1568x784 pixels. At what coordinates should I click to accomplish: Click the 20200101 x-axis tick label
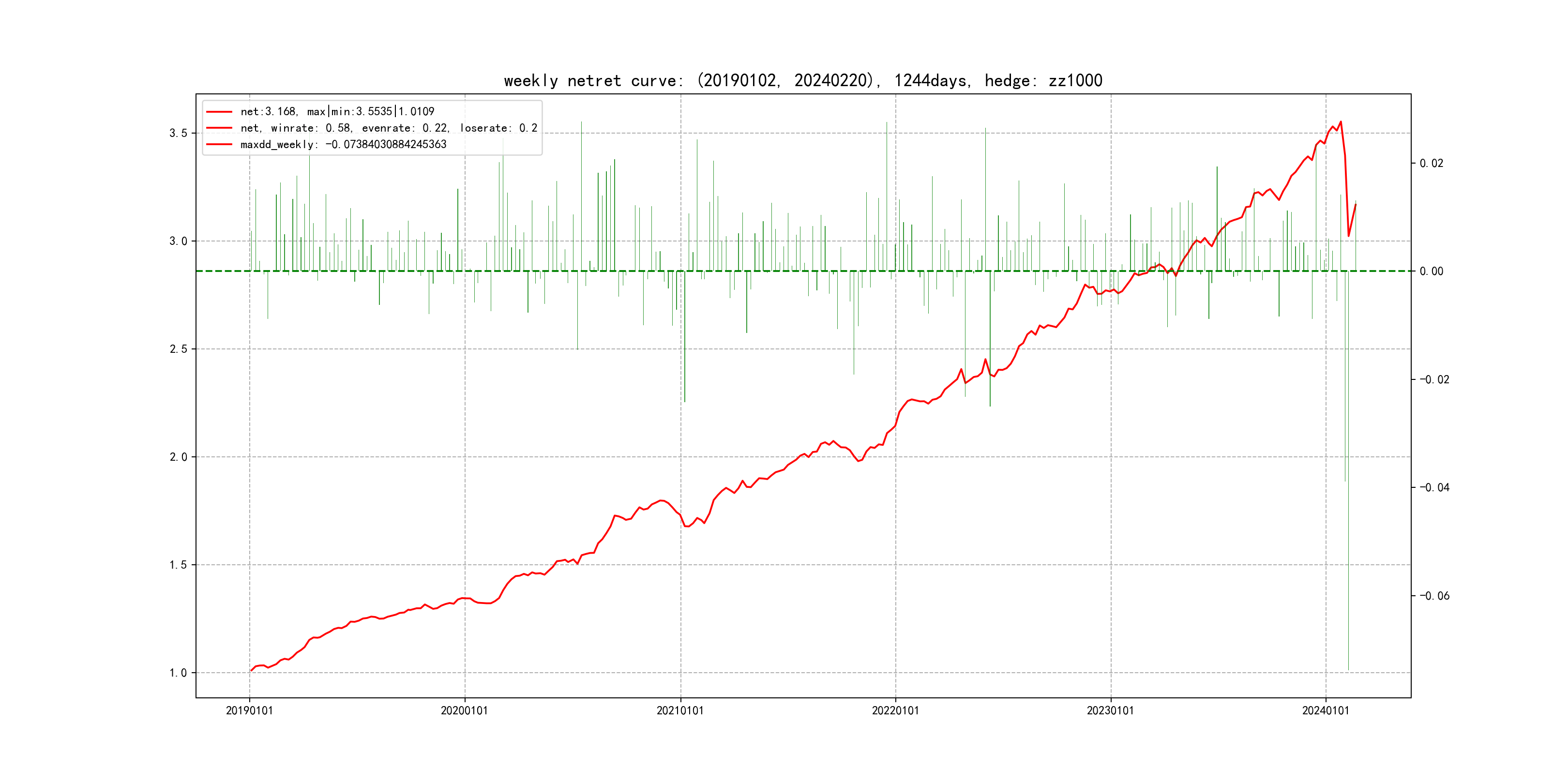pyautogui.click(x=465, y=711)
